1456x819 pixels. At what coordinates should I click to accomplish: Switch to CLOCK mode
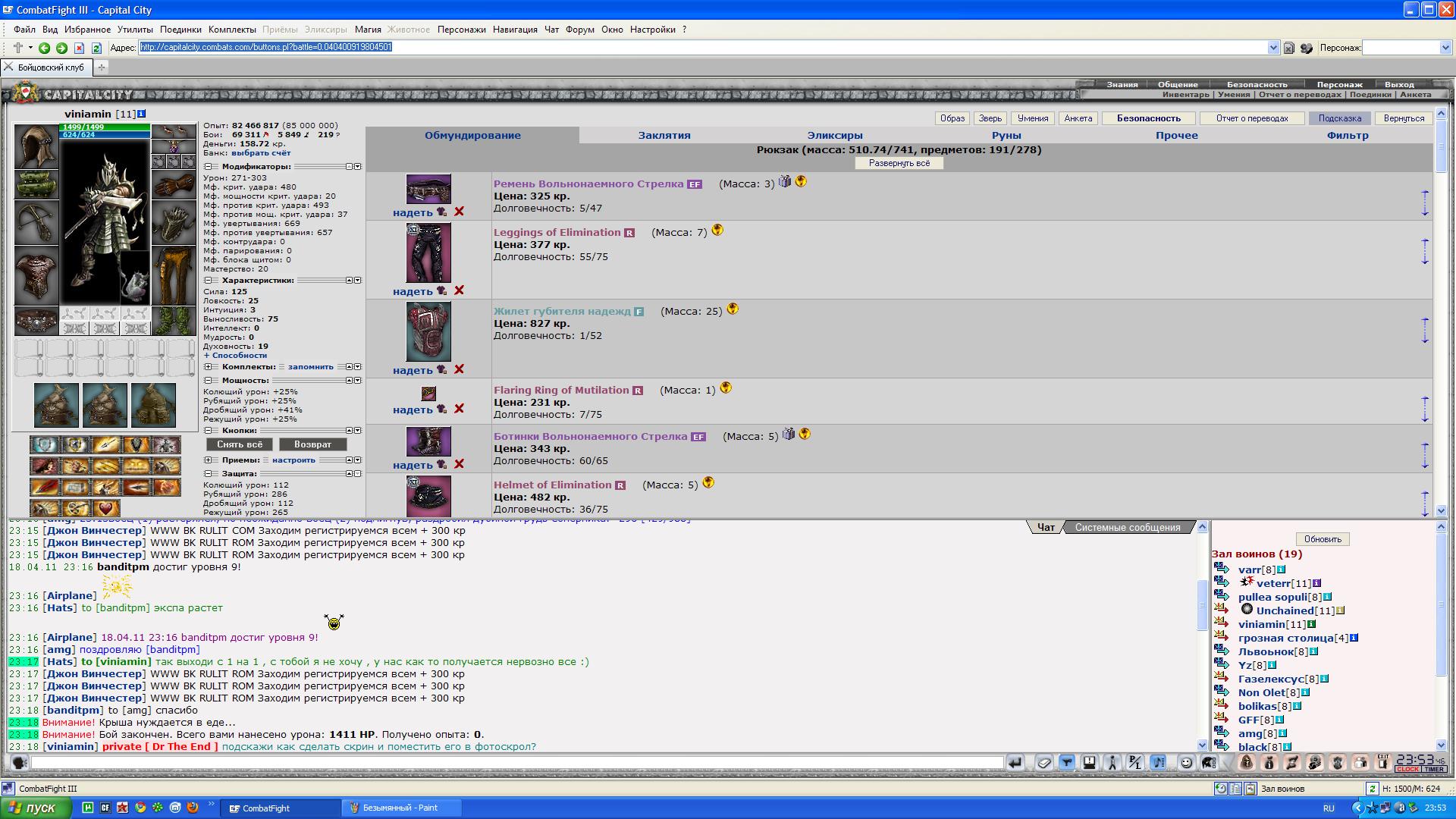tap(1407, 770)
